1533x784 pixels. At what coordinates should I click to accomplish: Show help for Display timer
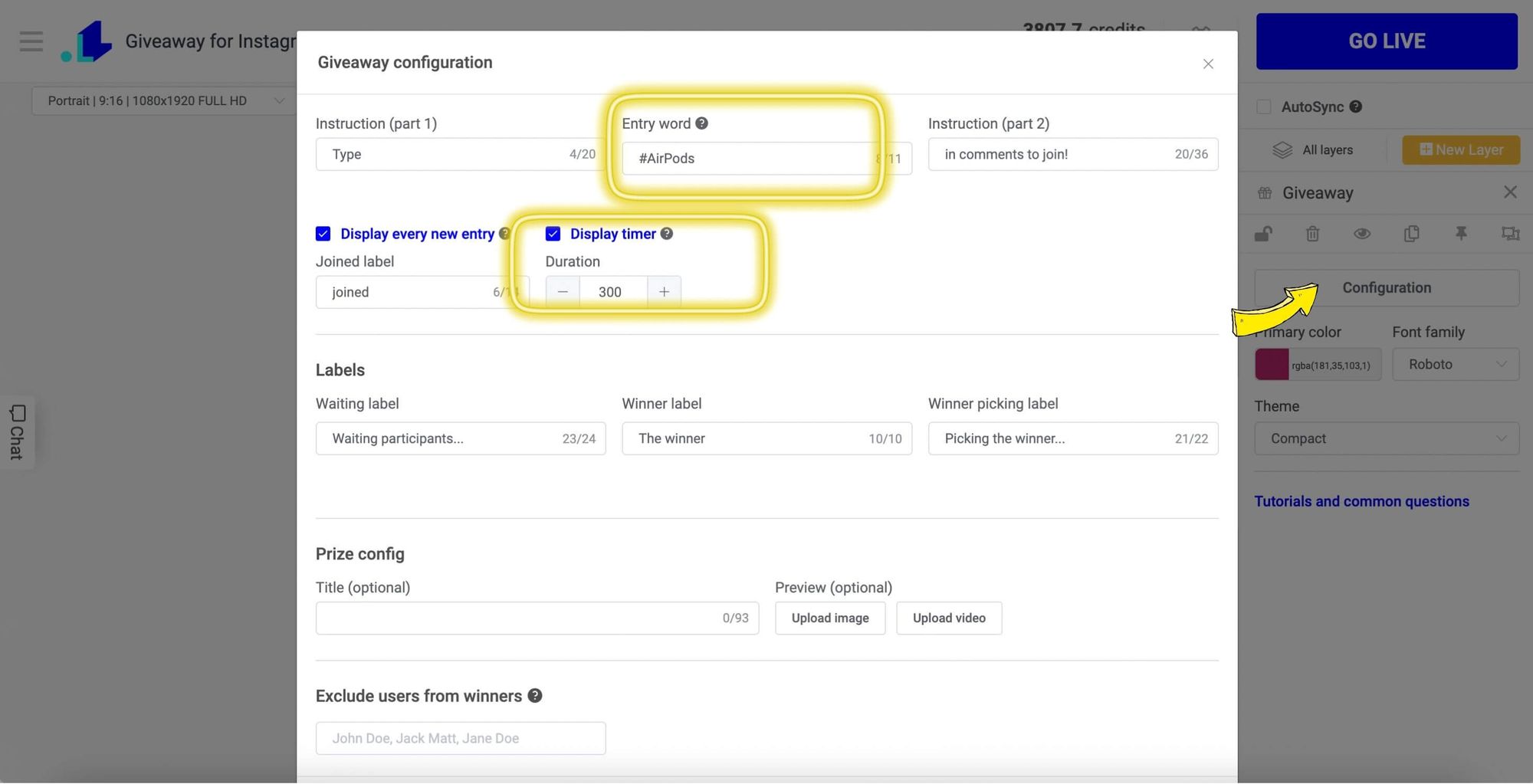click(667, 234)
